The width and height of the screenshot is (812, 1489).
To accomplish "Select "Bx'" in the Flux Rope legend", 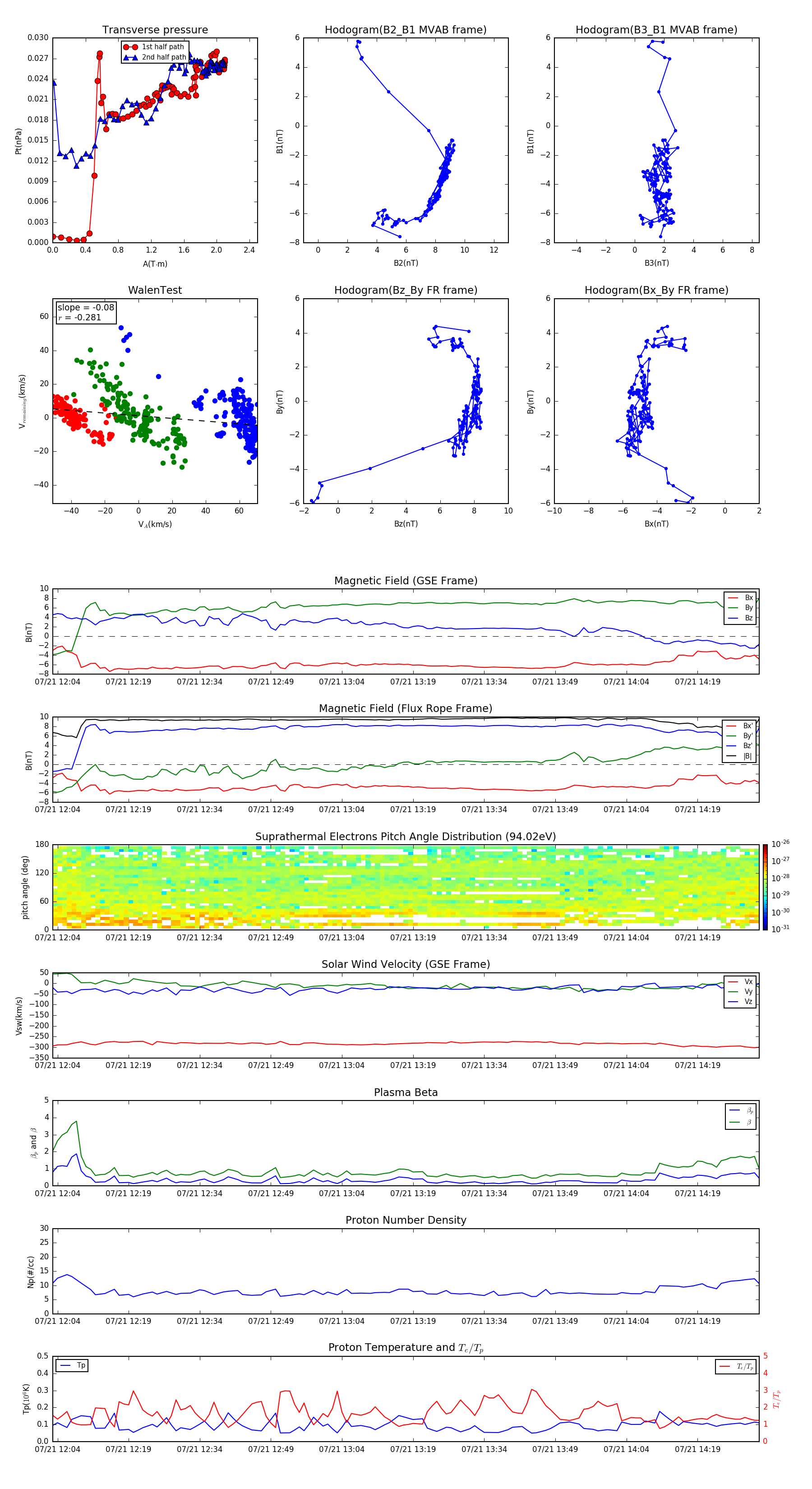I will [740, 726].
